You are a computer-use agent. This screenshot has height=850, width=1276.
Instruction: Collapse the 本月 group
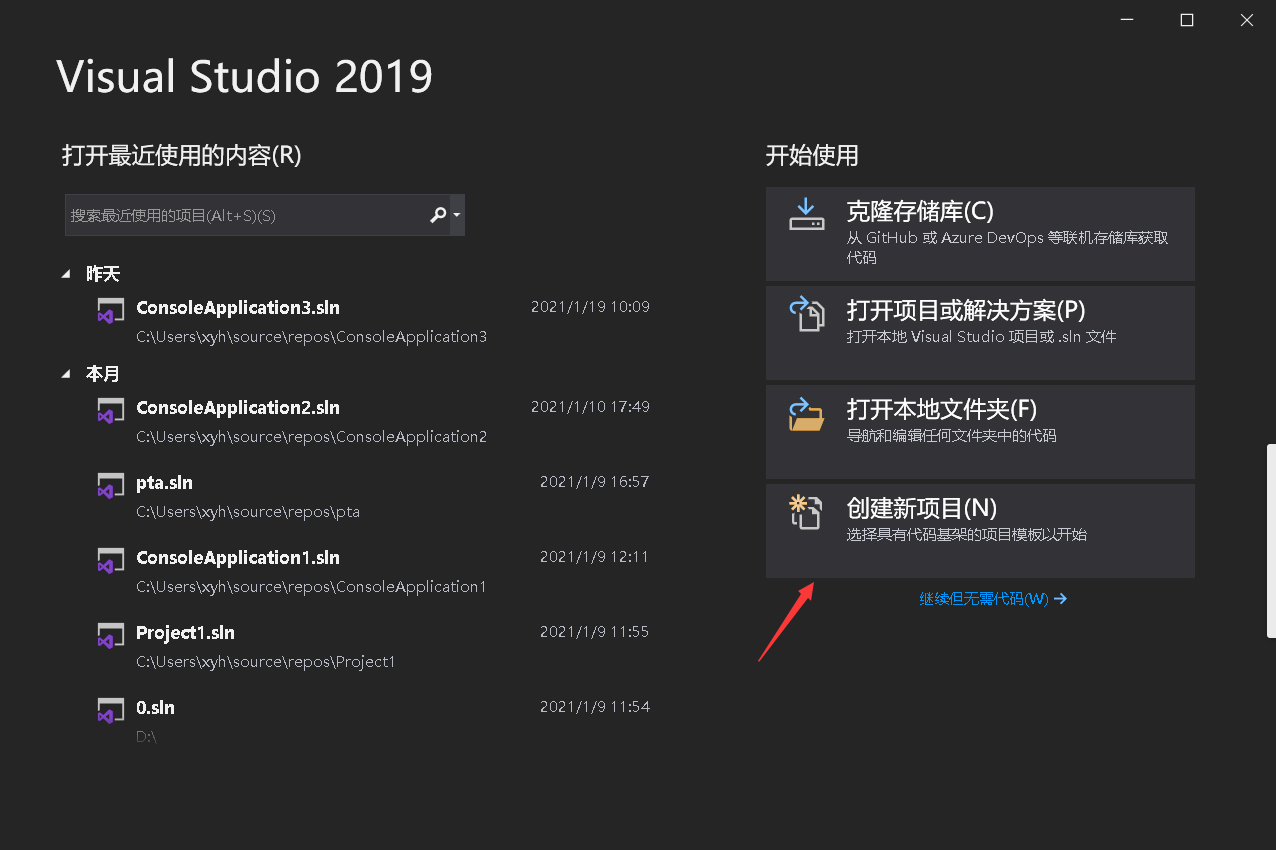coord(66,374)
